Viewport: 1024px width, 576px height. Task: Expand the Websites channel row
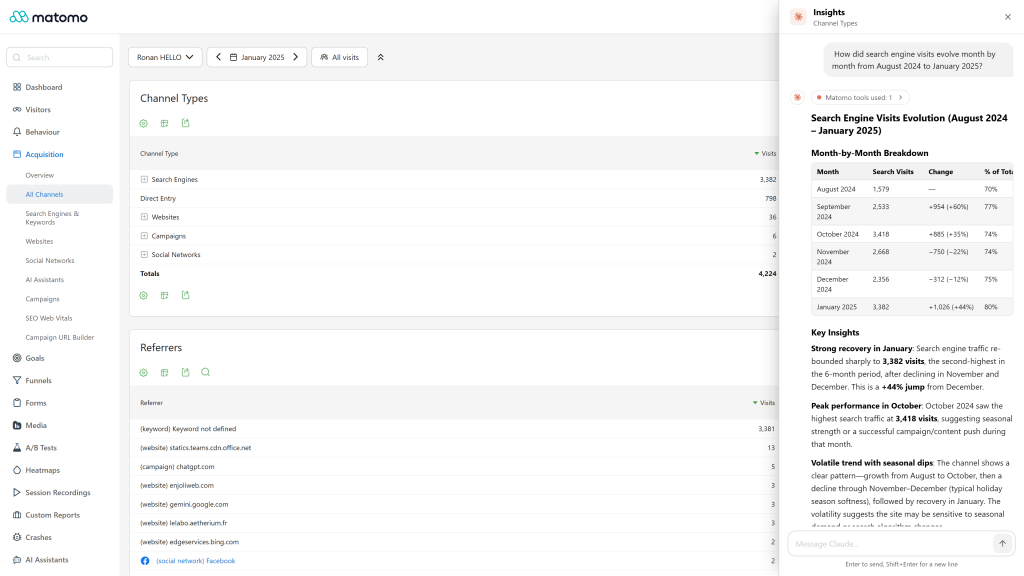click(144, 217)
